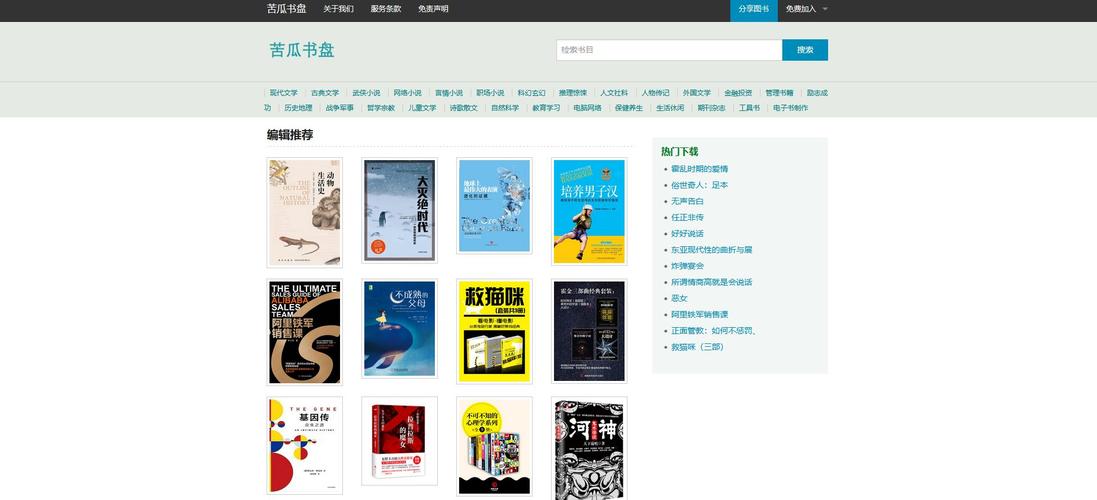
Task: Open 所谓情商高就是会说话 link
Action: coord(712,282)
